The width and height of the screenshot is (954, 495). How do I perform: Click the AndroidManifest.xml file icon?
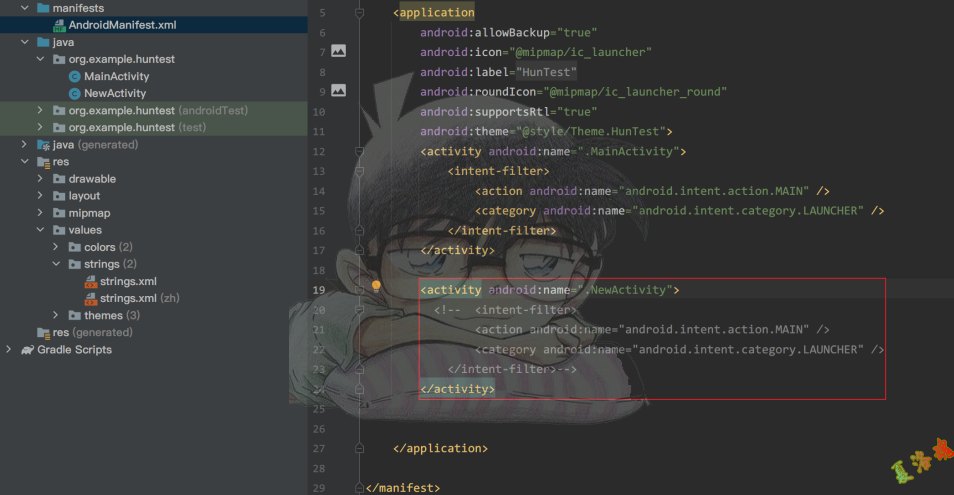click(x=59, y=25)
